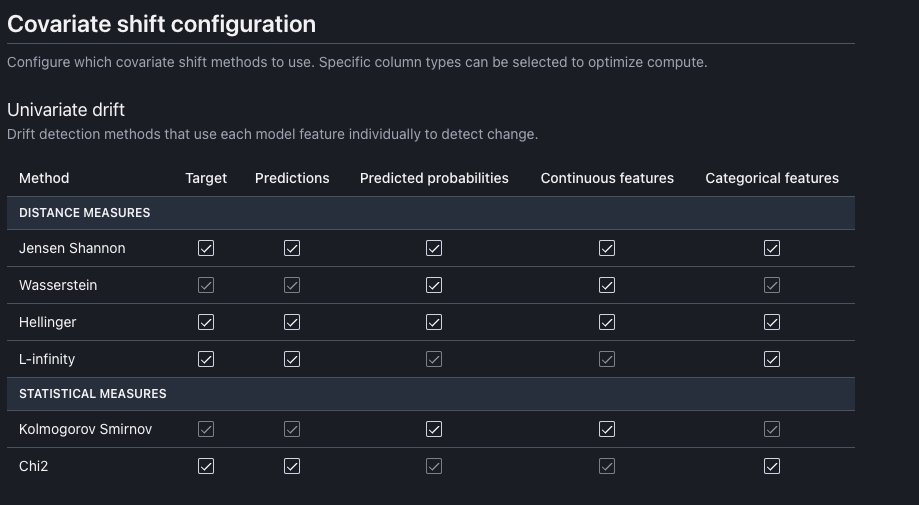Toggle Chi2 Categorical features checkbox
Screen dimensions: 919x505
772,466
